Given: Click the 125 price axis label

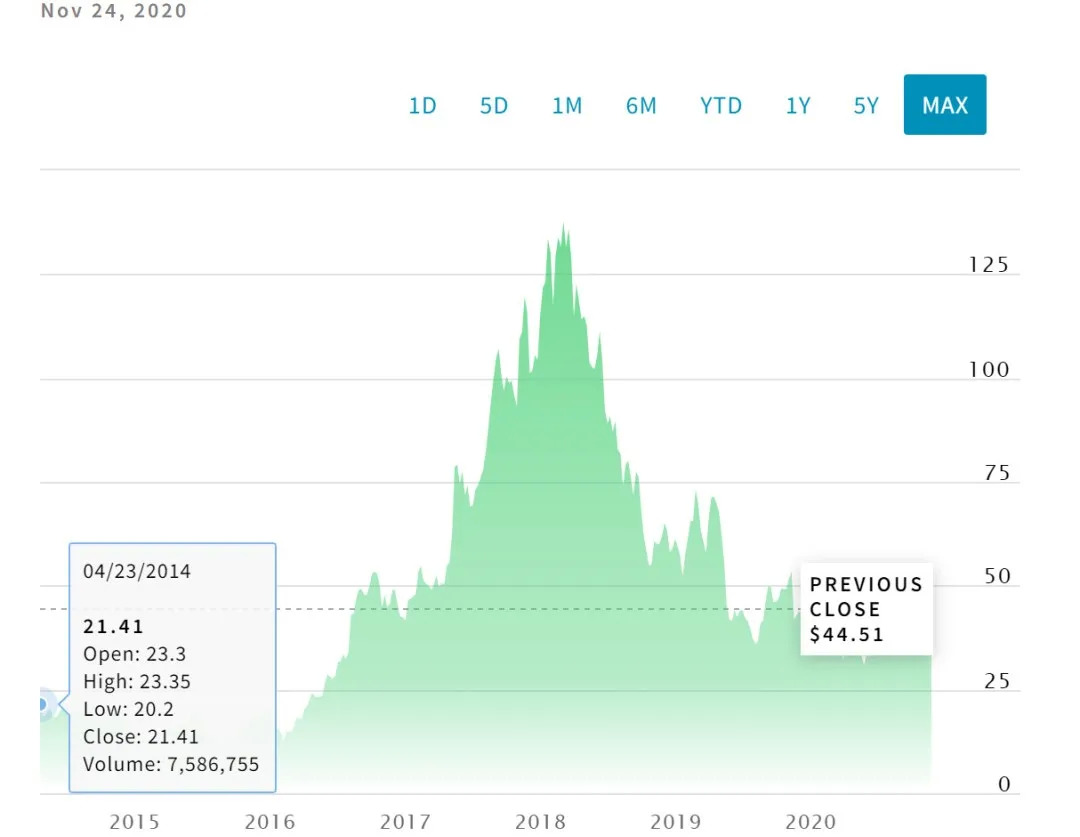Looking at the screenshot, I should coord(988,265).
